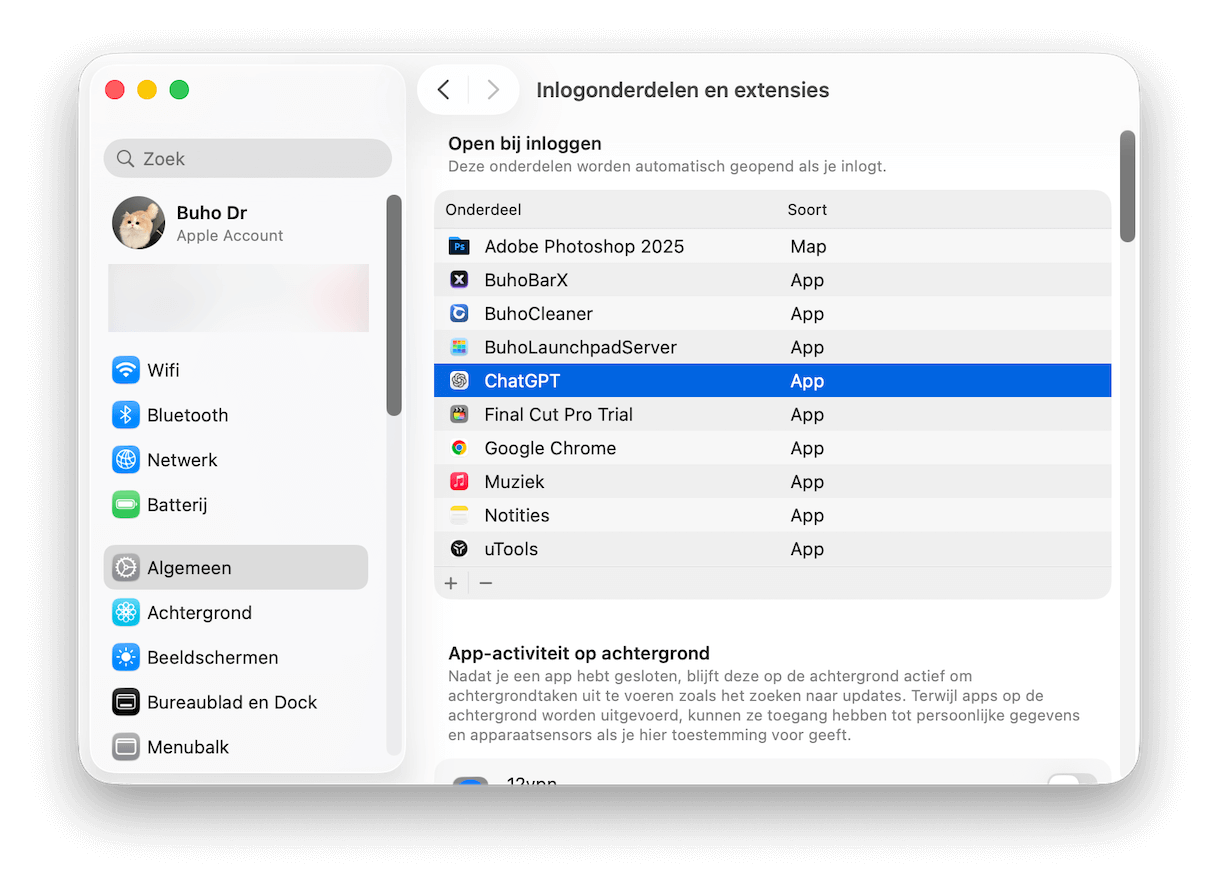1218x888 pixels.
Task: Click the 'App-activiteit op achtergrond' heading
Action: click(x=579, y=654)
